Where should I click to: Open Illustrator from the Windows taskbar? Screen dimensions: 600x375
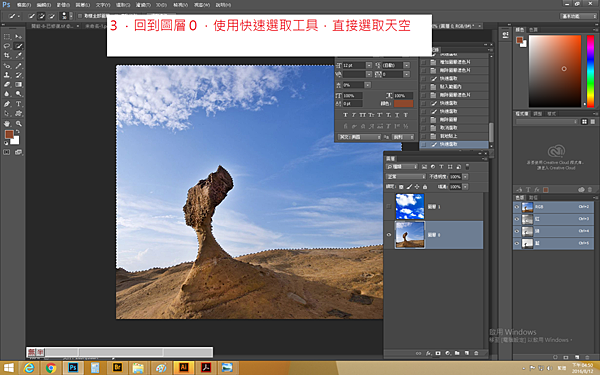[x=184, y=368]
